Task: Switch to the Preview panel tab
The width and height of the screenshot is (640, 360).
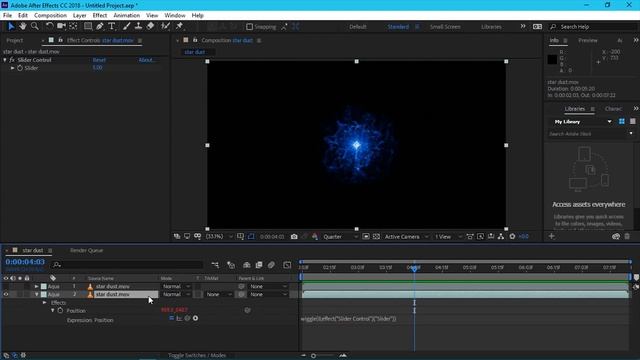Action: point(588,40)
